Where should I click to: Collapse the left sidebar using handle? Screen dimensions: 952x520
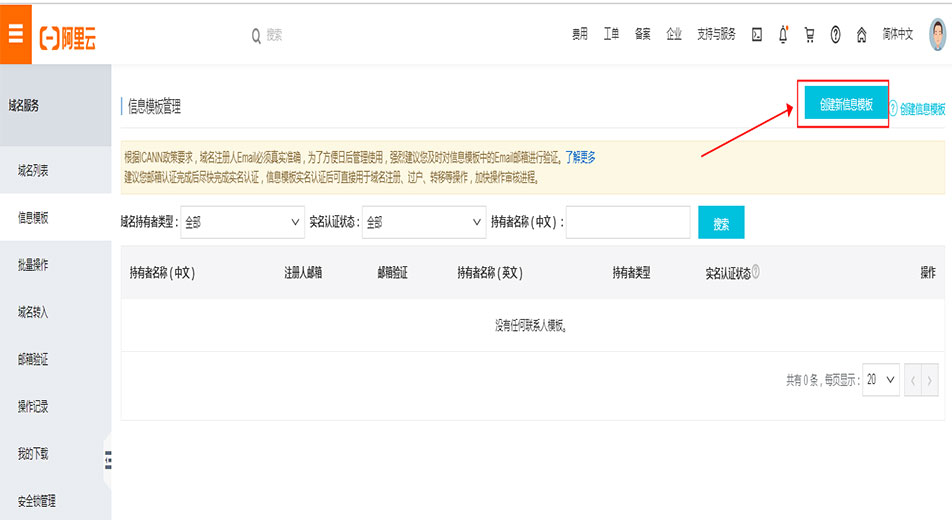pyautogui.click(x=108, y=460)
